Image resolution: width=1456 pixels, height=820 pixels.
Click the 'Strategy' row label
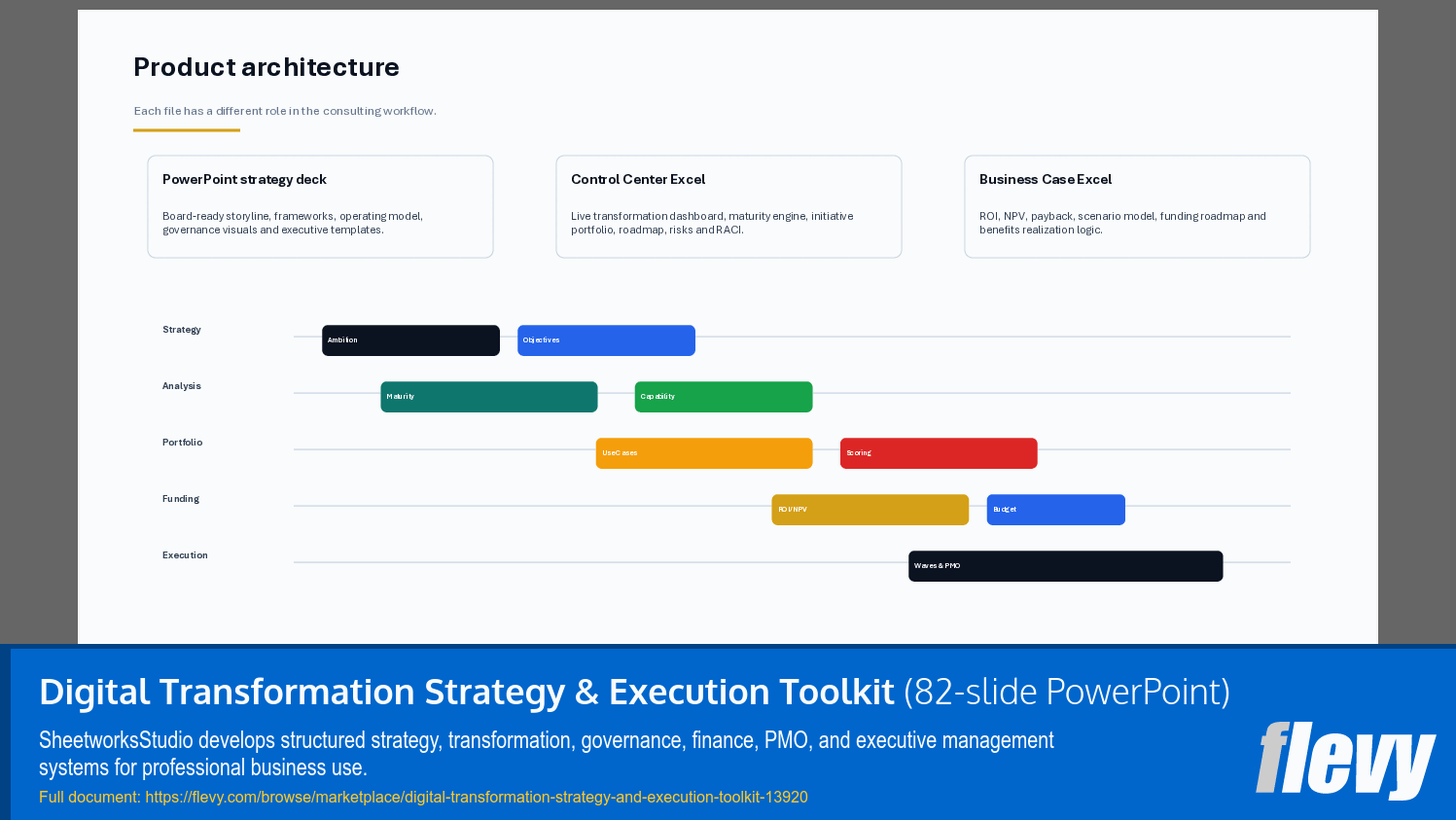coord(182,330)
